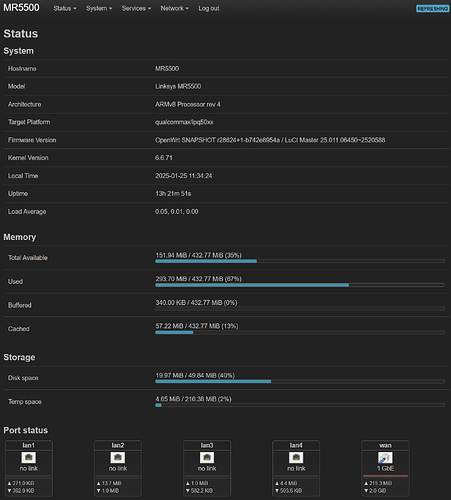Click the wan port connected icon

[385, 457]
